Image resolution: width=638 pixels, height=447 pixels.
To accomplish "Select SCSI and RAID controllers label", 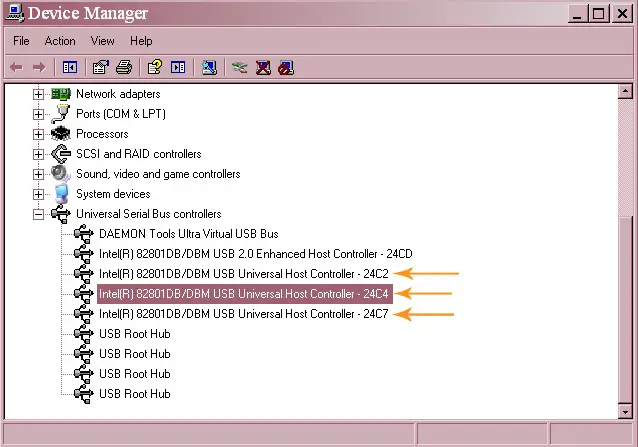I will (139, 154).
